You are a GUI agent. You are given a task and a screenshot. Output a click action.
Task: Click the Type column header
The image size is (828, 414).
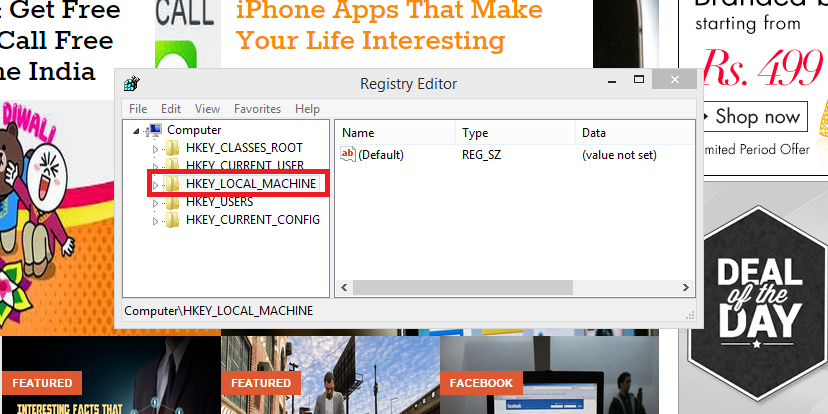pyautogui.click(x=515, y=133)
